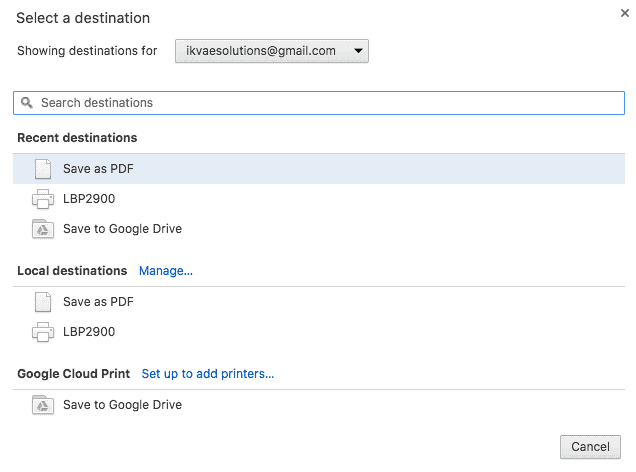Click the LBP2900 printer icon under Recent destinations
Image resolution: width=636 pixels, height=472 pixels.
pos(43,199)
